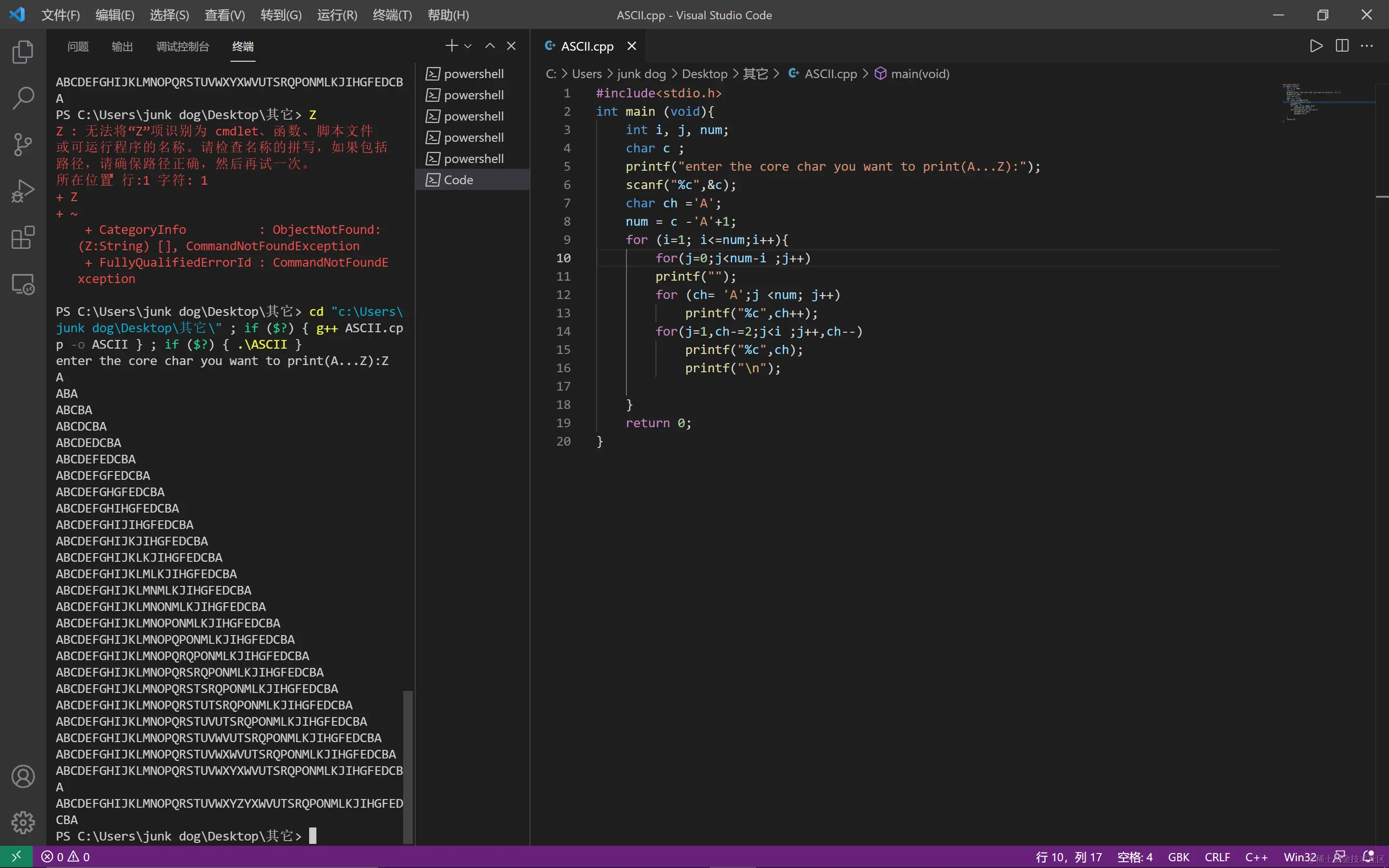Open the Source Control view
Screen dimensions: 1389x868
point(23,145)
